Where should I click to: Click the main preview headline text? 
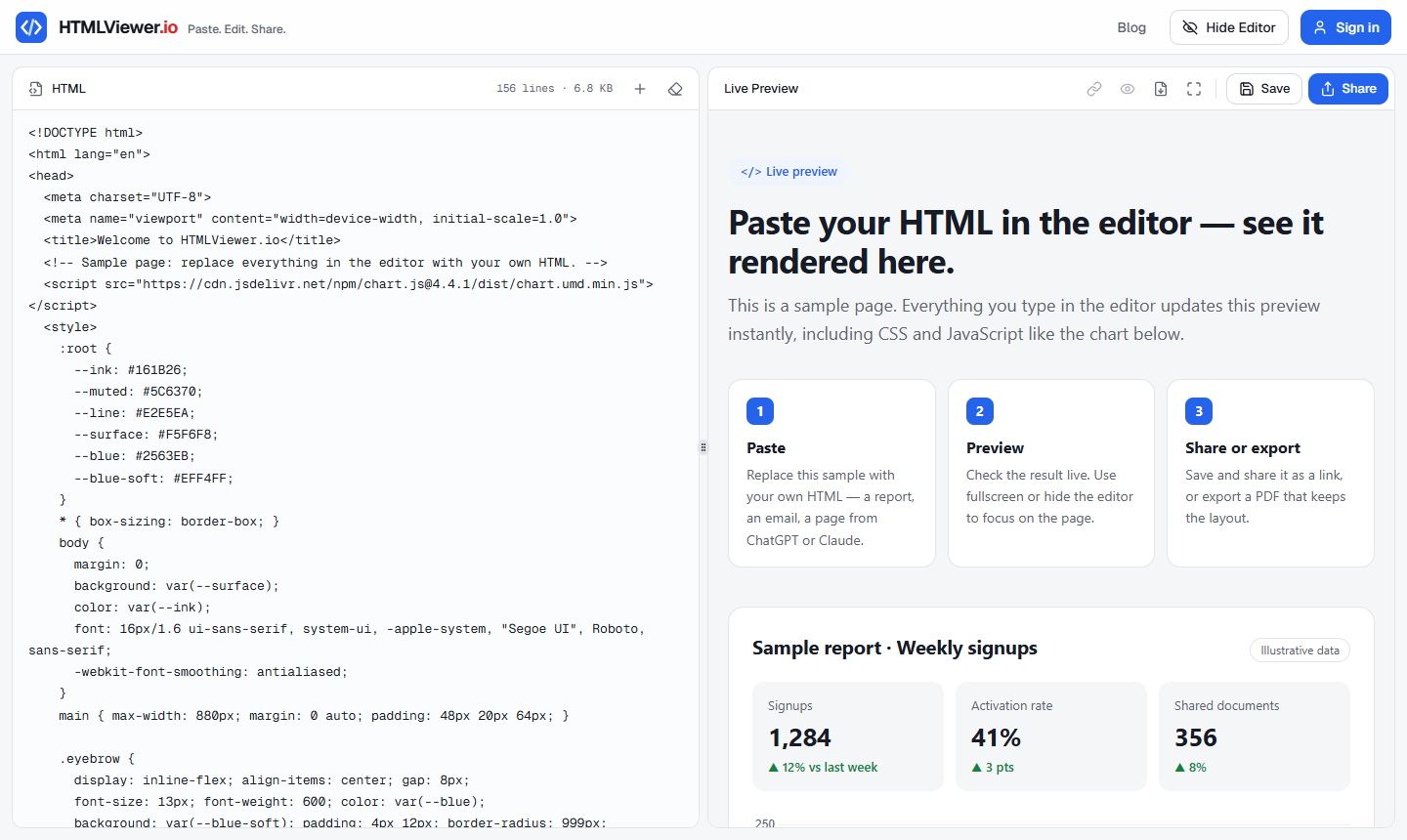(x=1026, y=242)
